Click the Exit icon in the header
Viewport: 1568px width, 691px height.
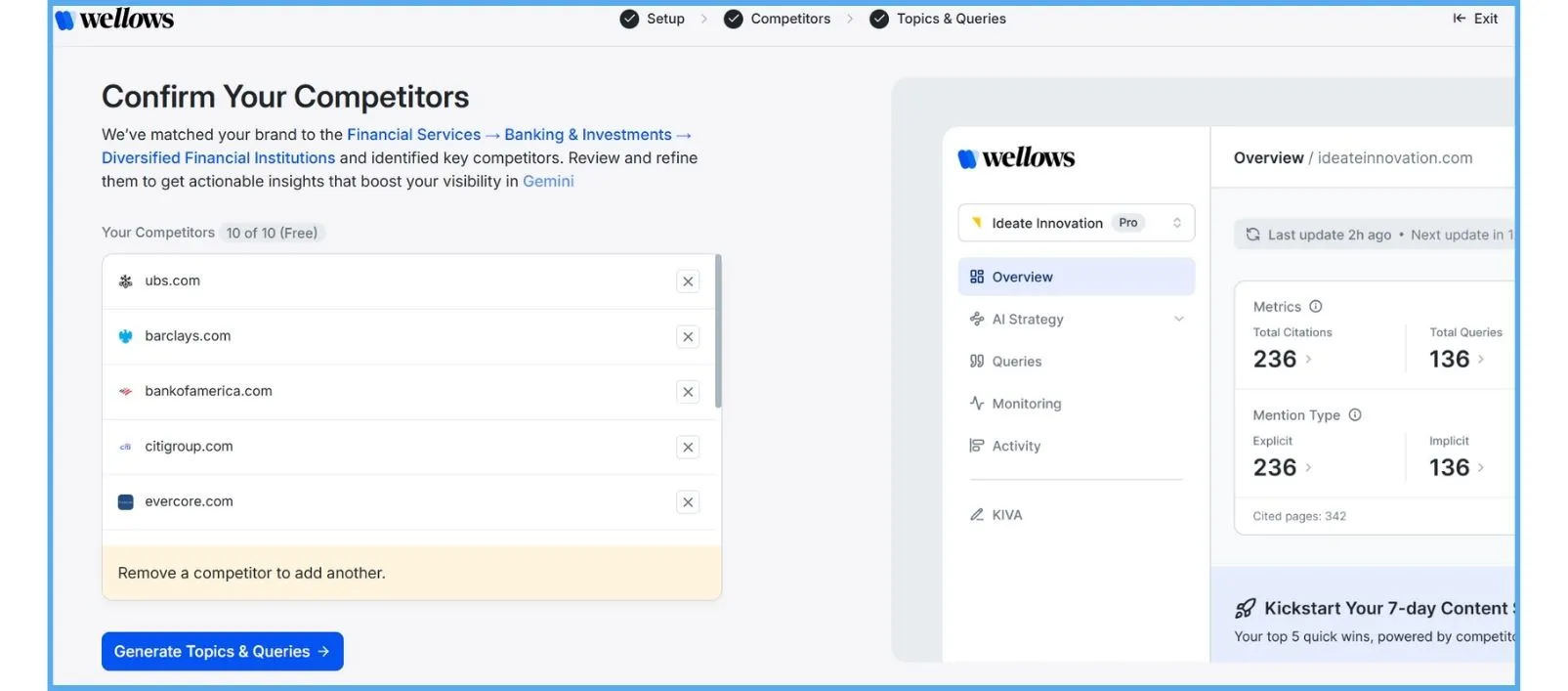click(1459, 19)
